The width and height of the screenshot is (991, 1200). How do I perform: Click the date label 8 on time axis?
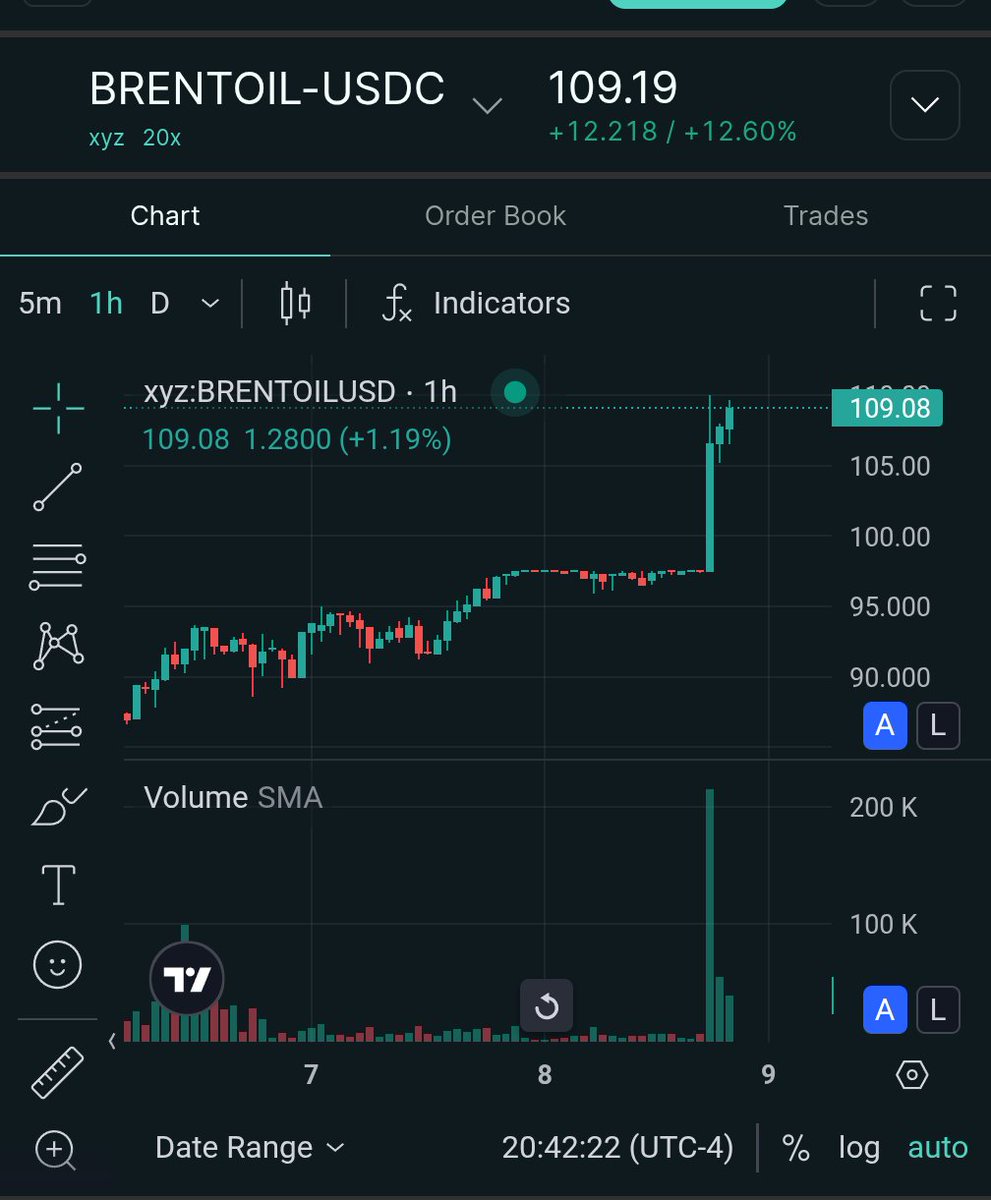tap(544, 1075)
